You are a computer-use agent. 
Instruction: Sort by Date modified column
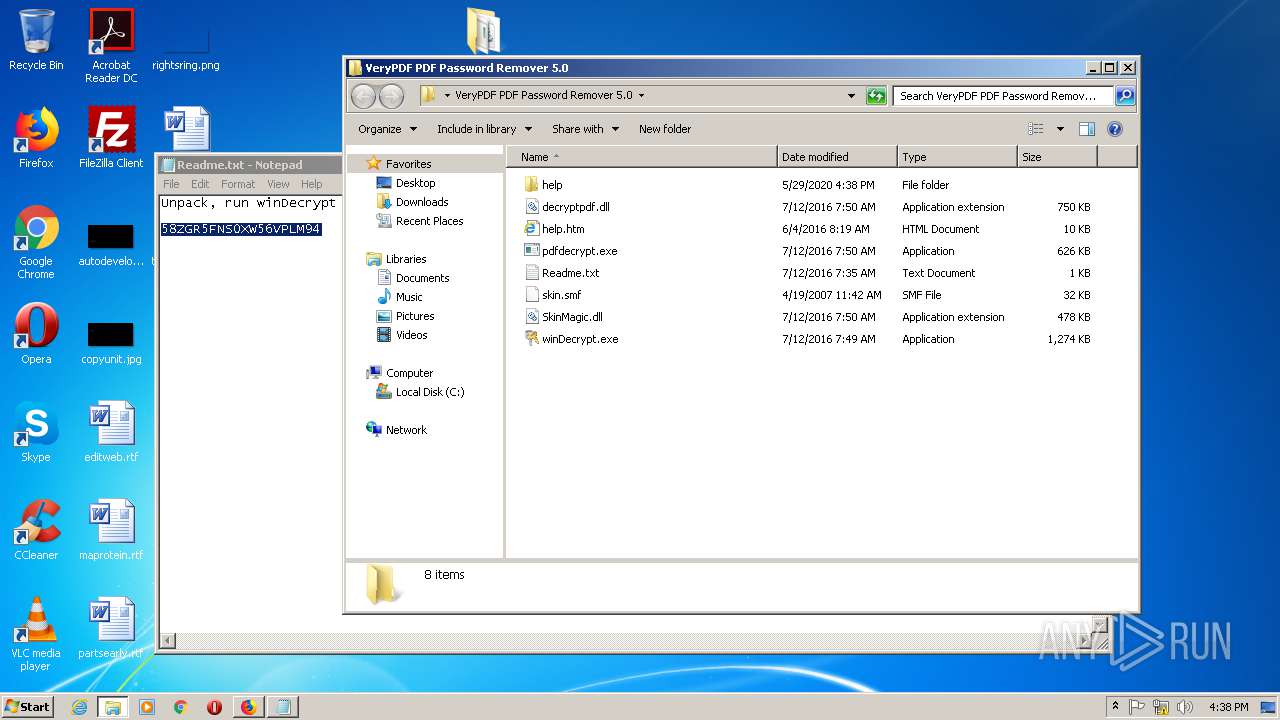click(837, 157)
